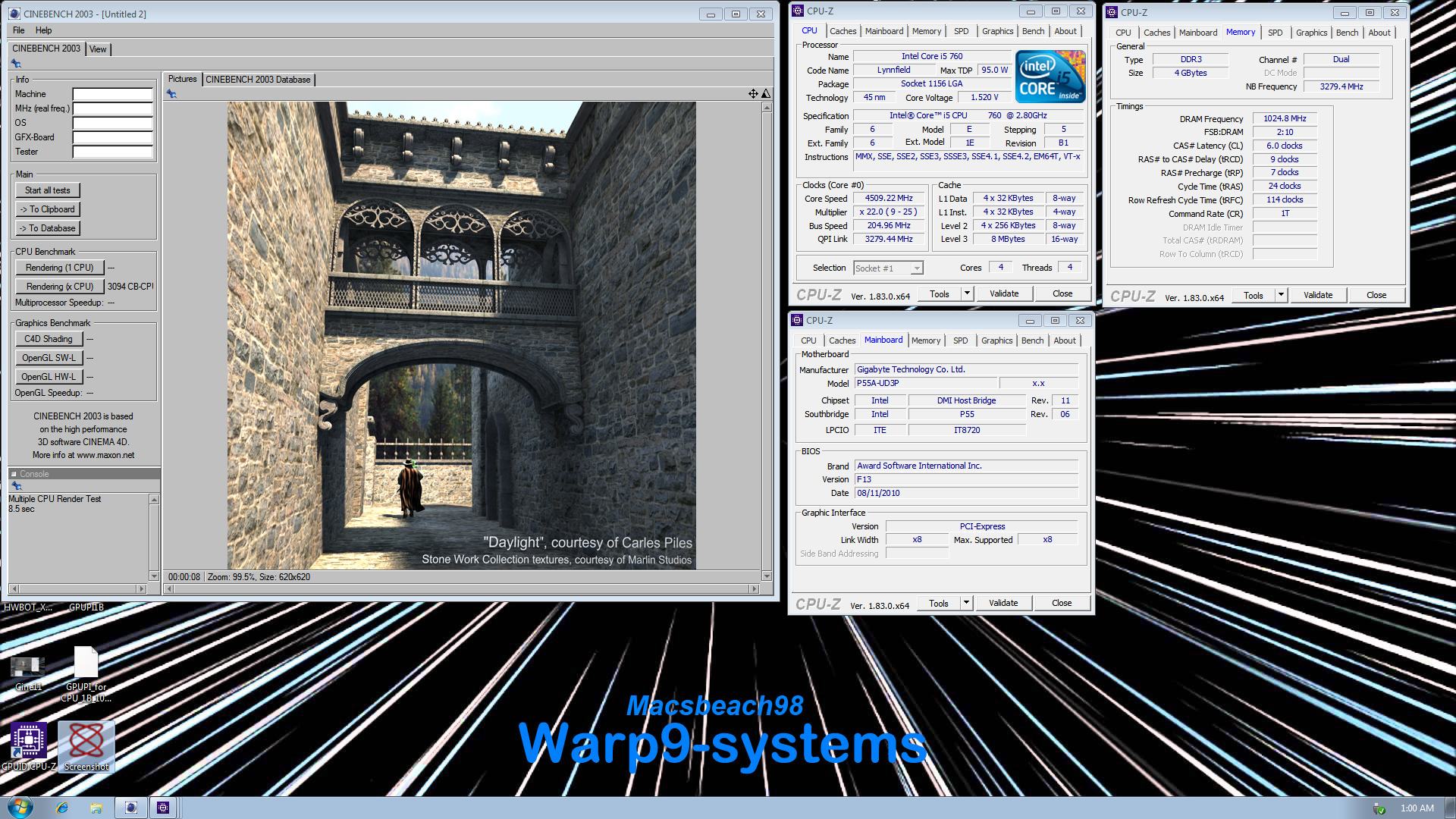
Task: Open the Screenshot desktop icon
Action: click(x=86, y=746)
